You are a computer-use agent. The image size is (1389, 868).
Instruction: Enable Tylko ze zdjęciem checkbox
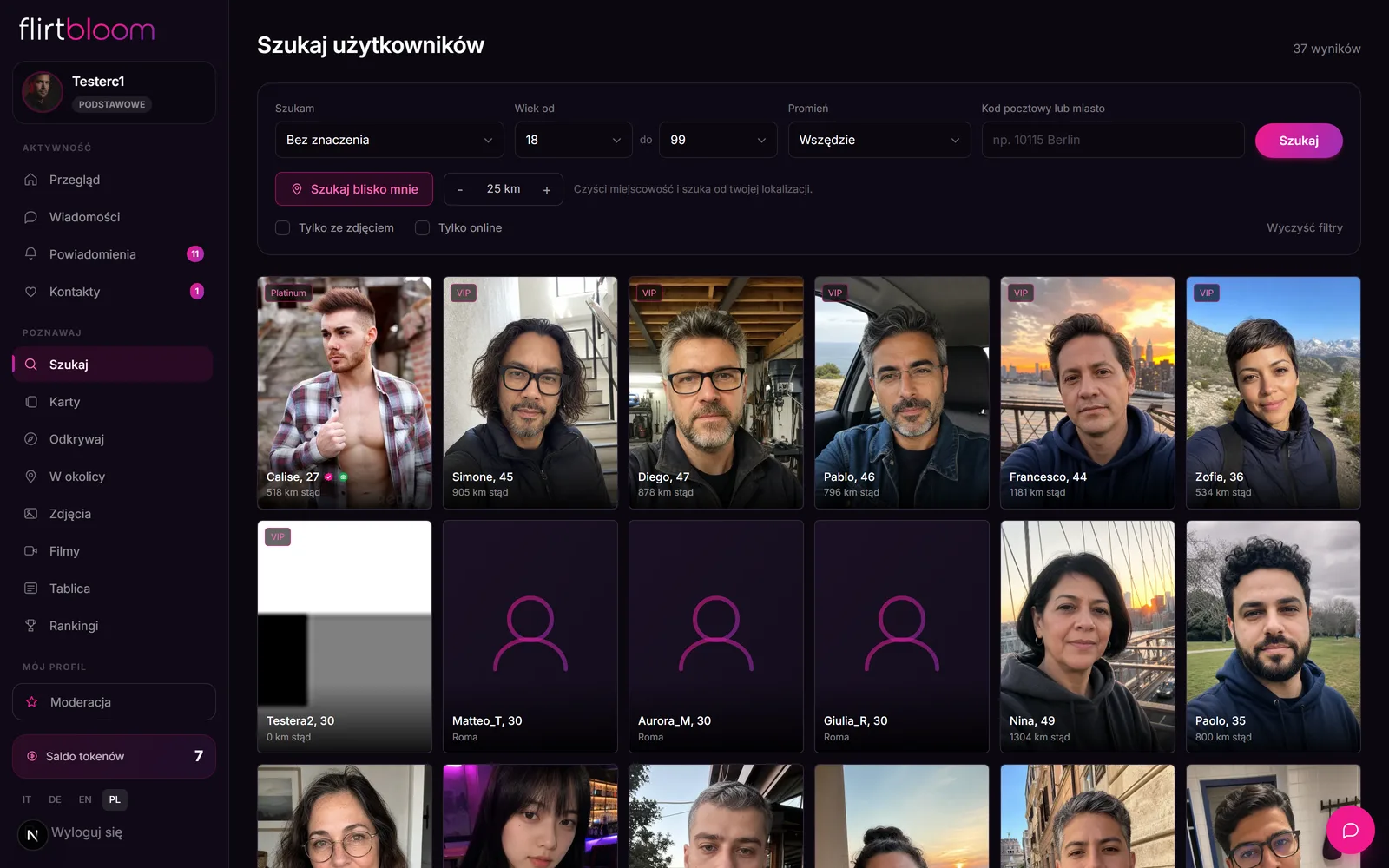tap(282, 228)
